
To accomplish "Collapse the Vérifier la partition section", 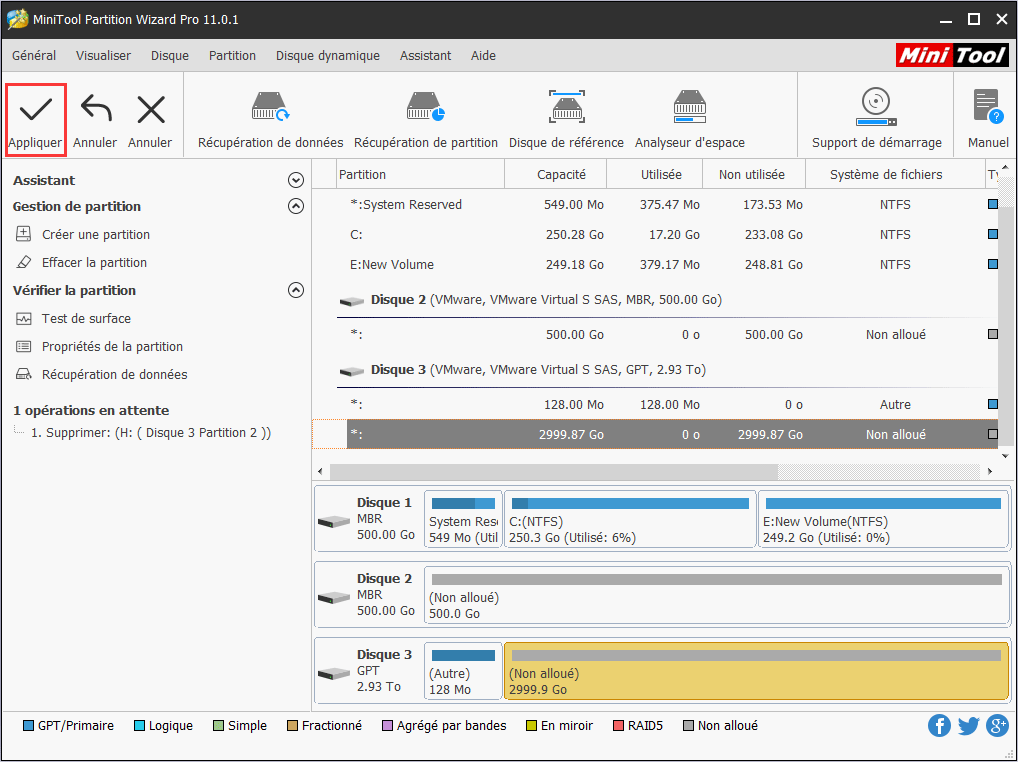I will (x=295, y=291).
